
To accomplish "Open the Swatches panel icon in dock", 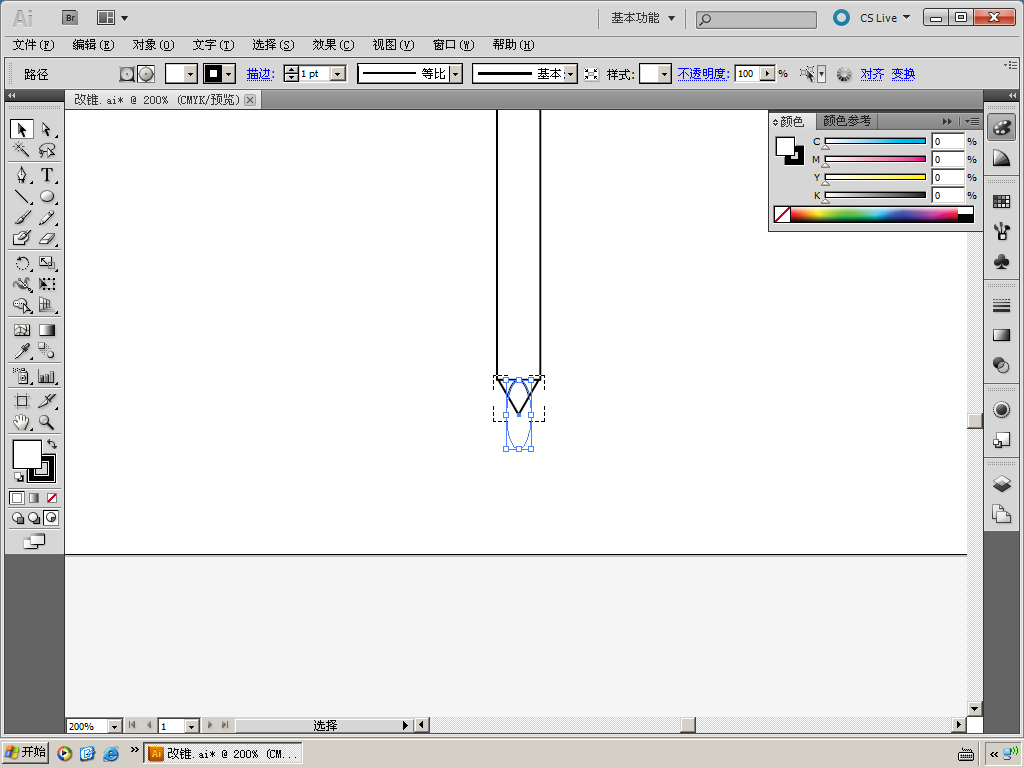I will point(1001,201).
